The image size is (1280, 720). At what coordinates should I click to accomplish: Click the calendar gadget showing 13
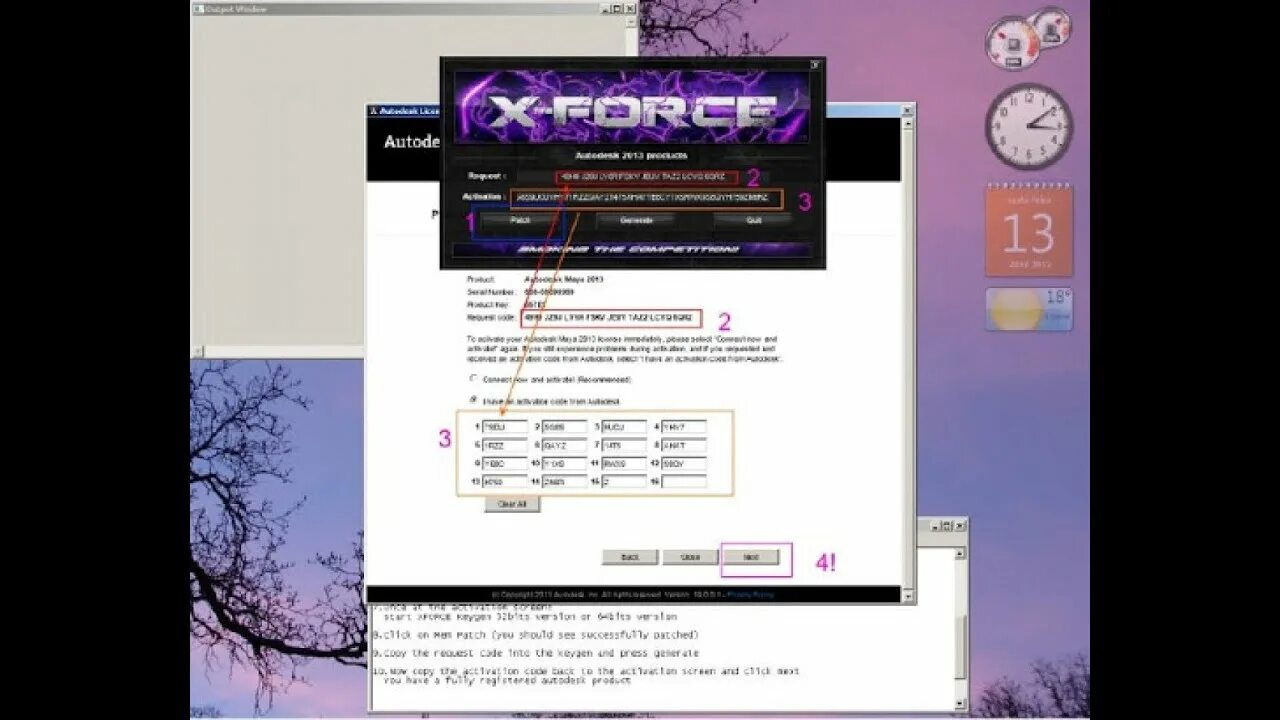[1028, 231]
